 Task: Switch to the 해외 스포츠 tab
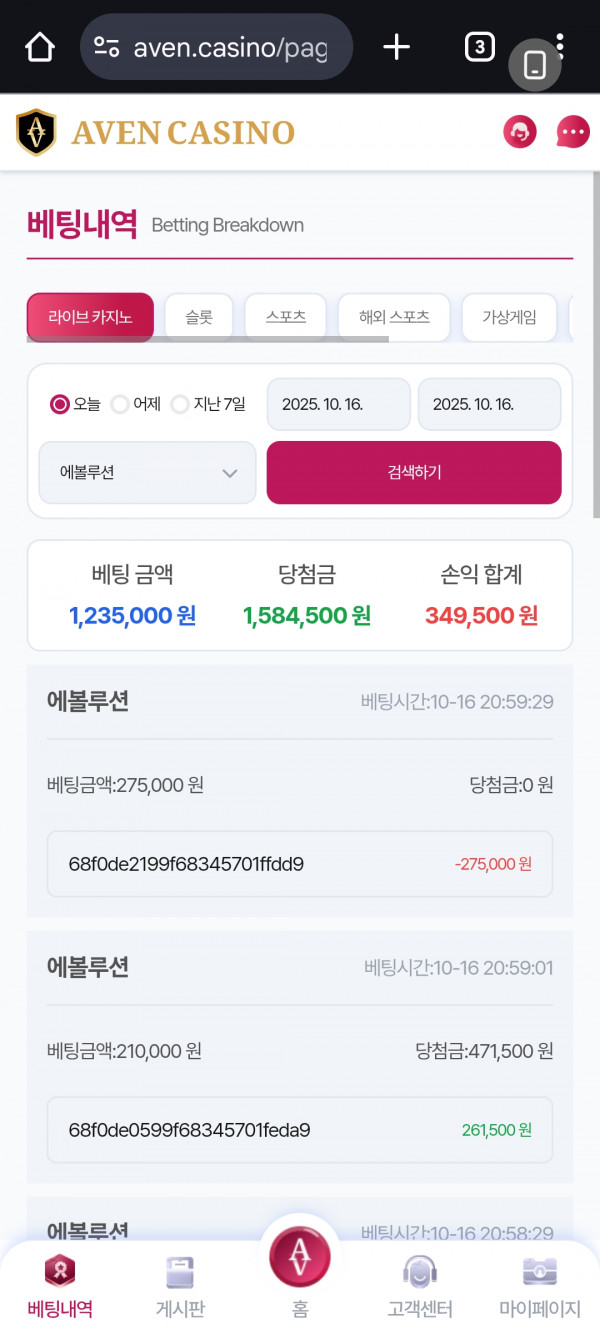click(x=394, y=317)
